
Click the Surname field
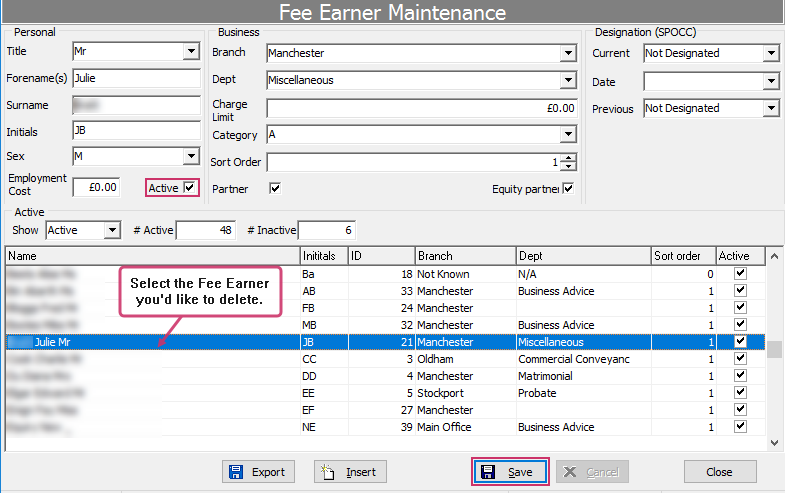pos(136,105)
